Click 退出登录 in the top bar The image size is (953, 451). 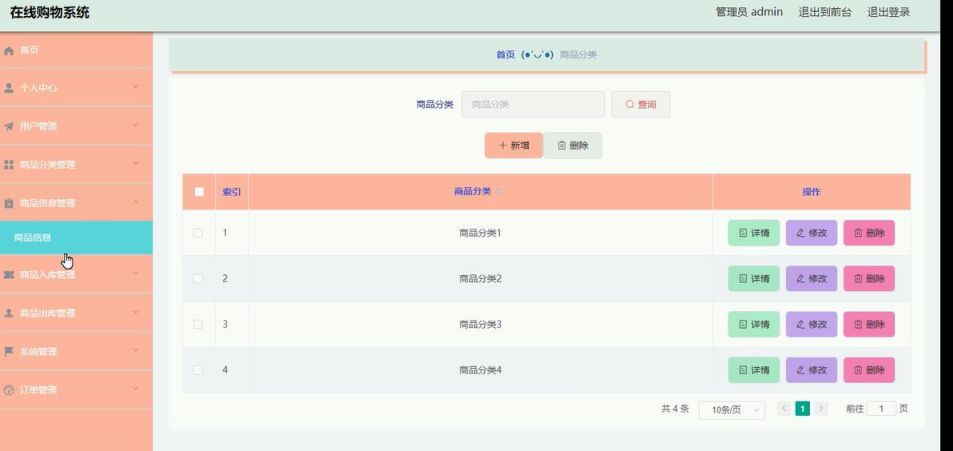(x=888, y=12)
